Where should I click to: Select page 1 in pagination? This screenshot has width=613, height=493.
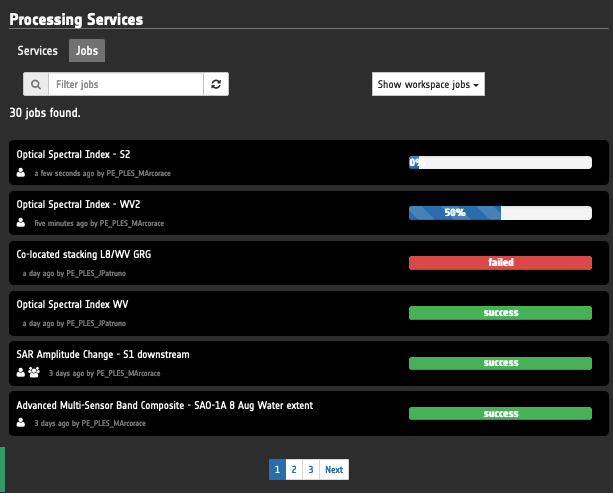(276, 469)
